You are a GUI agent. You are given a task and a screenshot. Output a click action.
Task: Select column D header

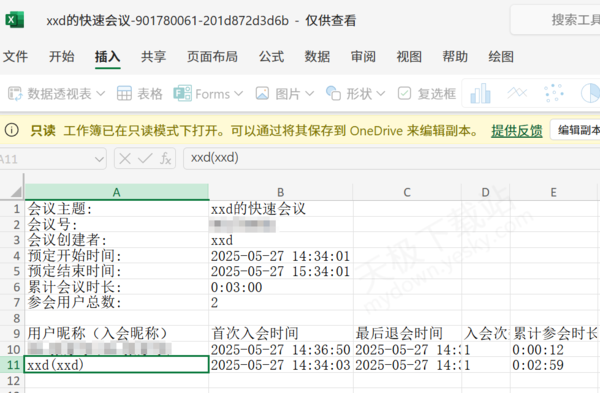[x=486, y=192]
